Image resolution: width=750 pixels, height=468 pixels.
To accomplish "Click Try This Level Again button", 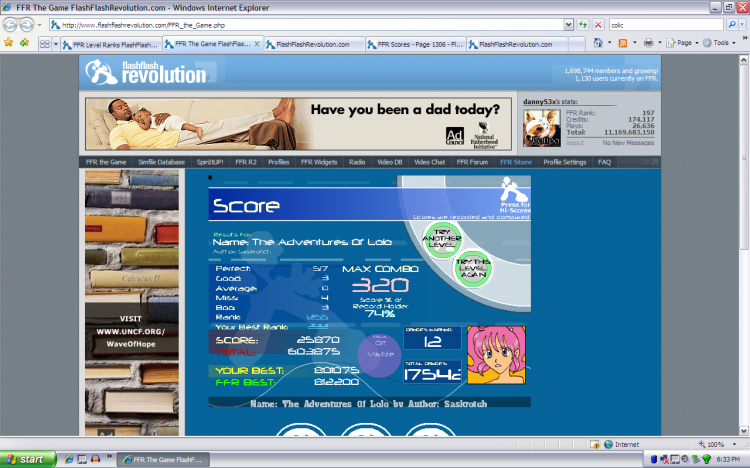I will 473,268.
